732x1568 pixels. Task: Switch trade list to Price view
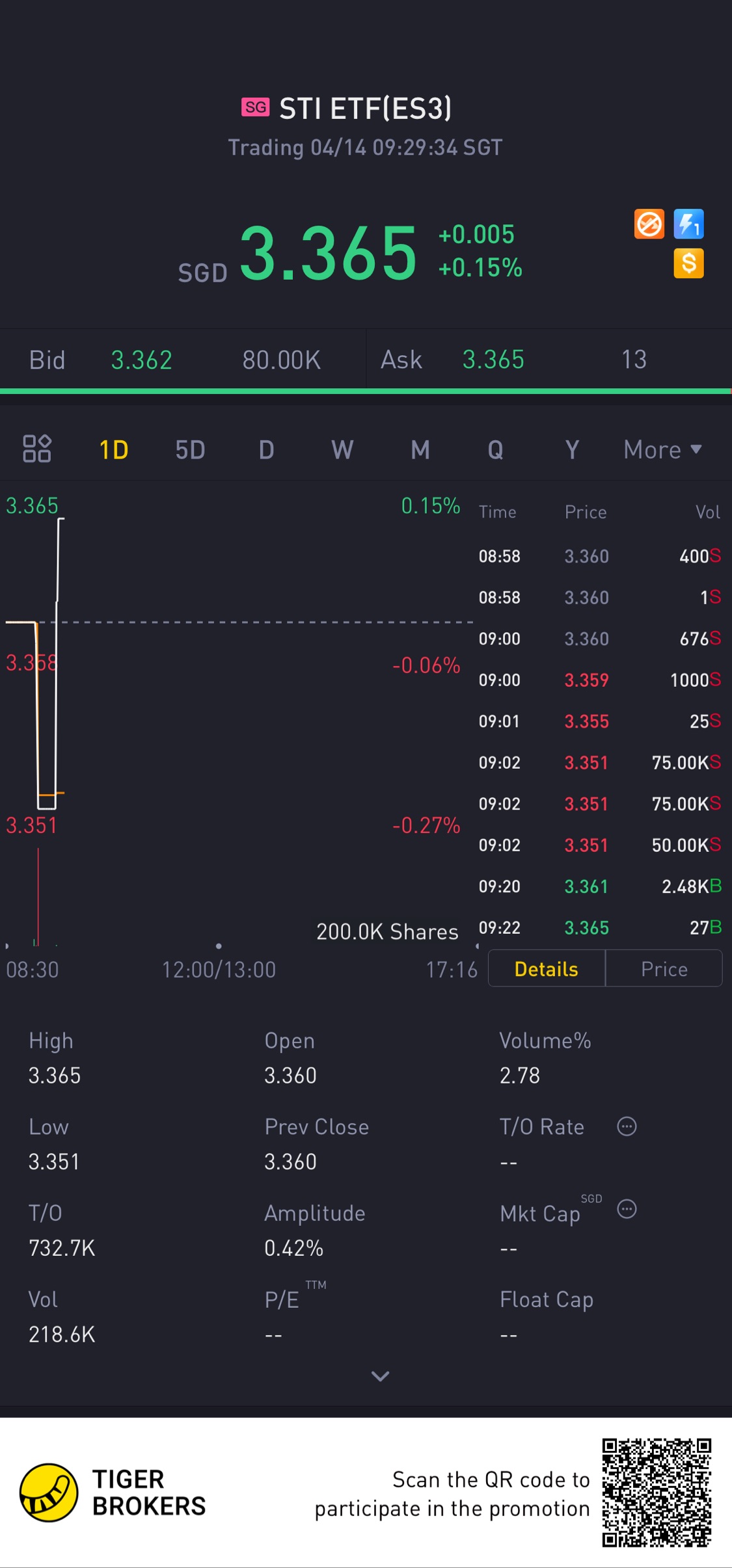pos(664,969)
